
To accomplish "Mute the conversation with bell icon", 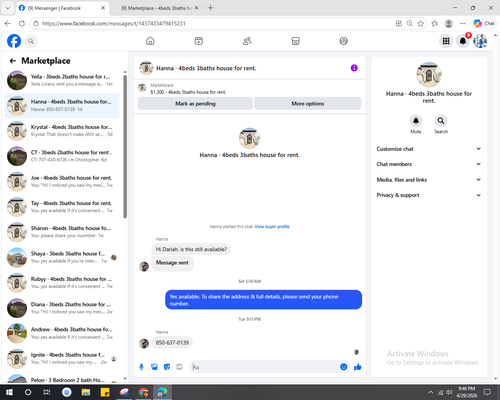I will pos(416,121).
